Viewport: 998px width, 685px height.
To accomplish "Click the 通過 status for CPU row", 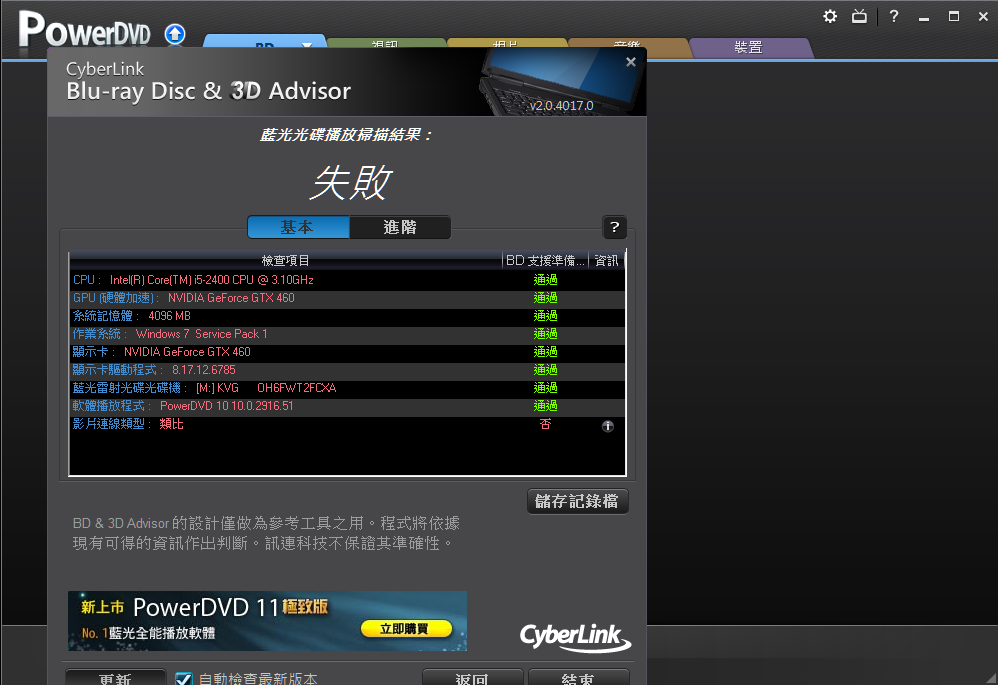I will [x=545, y=279].
